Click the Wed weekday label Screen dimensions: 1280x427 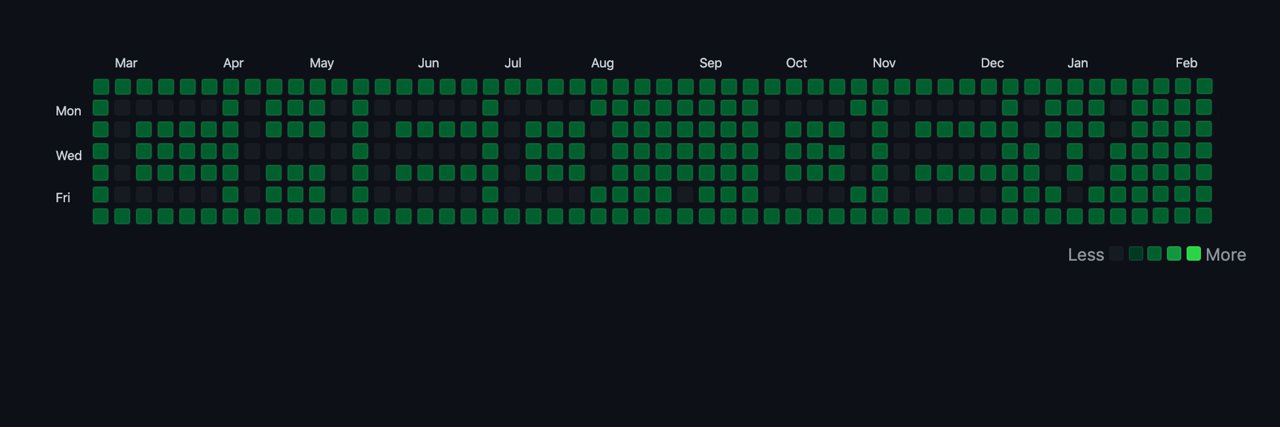pos(68,155)
